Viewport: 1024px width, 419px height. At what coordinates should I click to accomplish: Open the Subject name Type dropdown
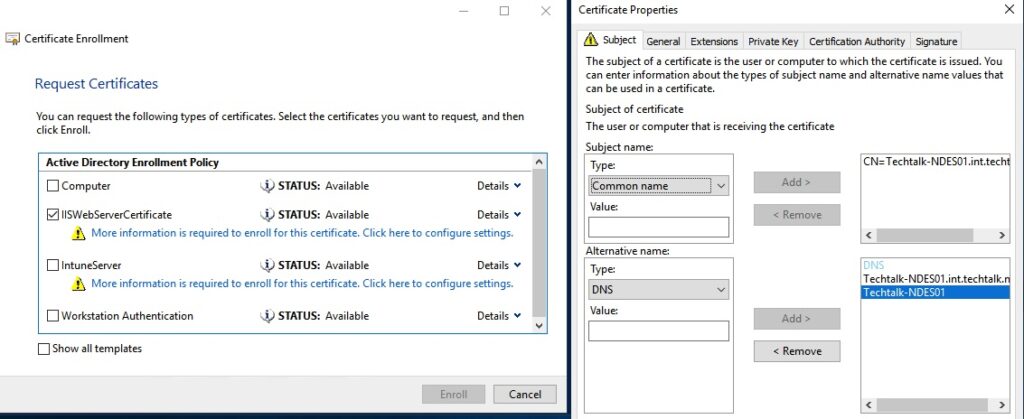[x=659, y=186]
